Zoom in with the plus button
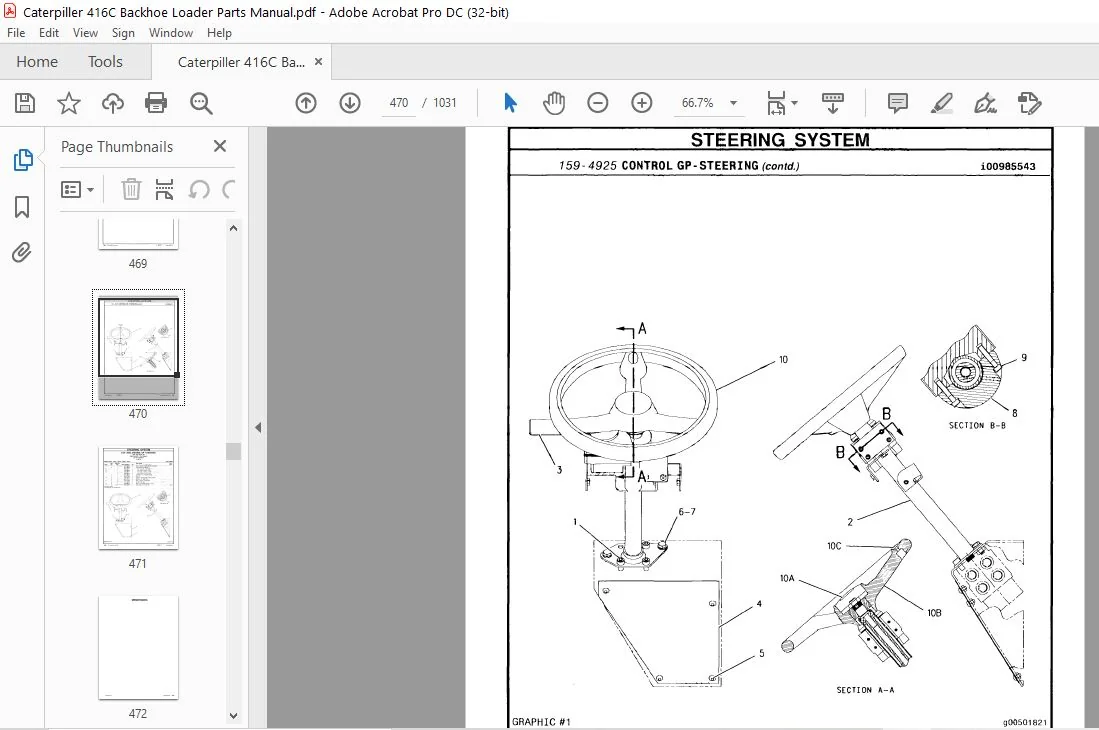The height and width of the screenshot is (730, 1099). (x=641, y=103)
